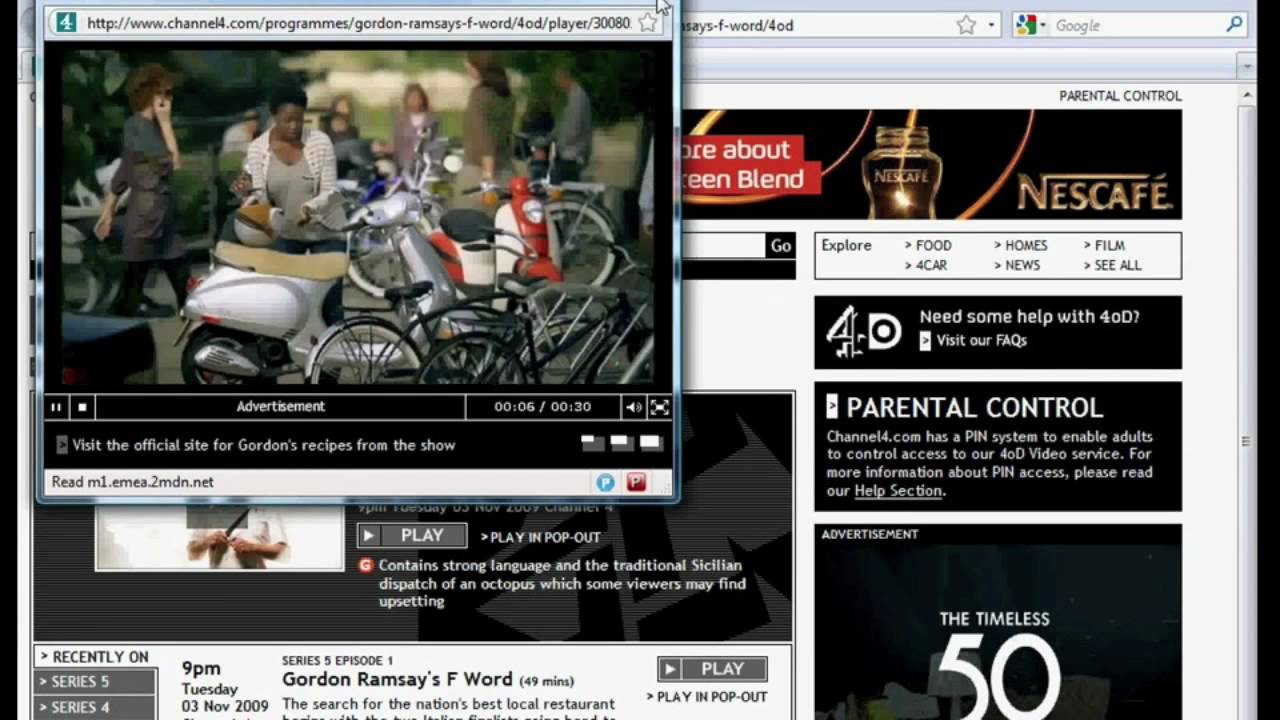Bookmark the pop-out page with the star icon
The height and width of the screenshot is (720, 1280).
(648, 23)
